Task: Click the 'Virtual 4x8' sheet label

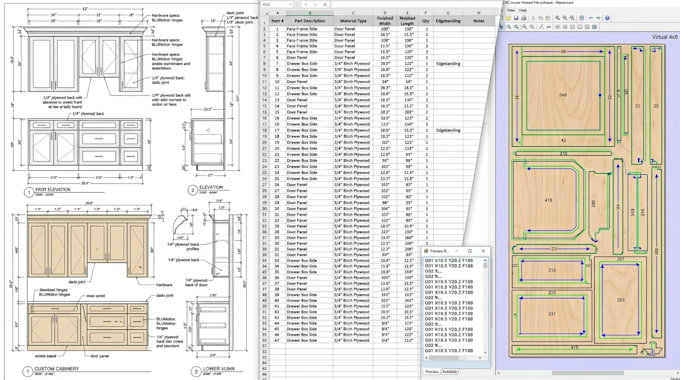Action: point(664,38)
